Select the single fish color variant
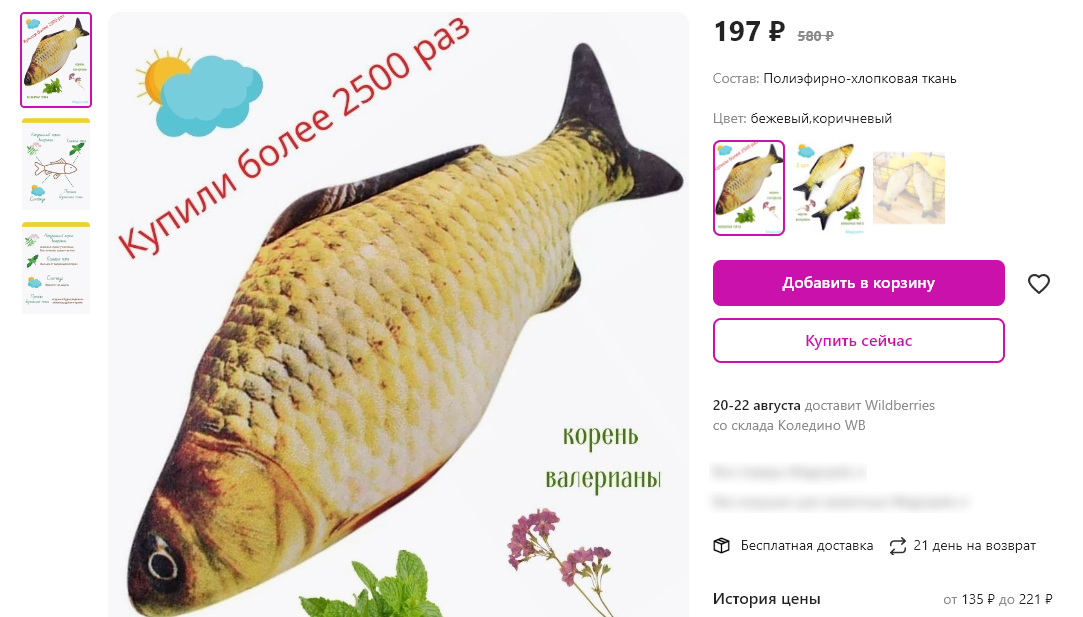The image size is (1083, 617). [x=749, y=188]
